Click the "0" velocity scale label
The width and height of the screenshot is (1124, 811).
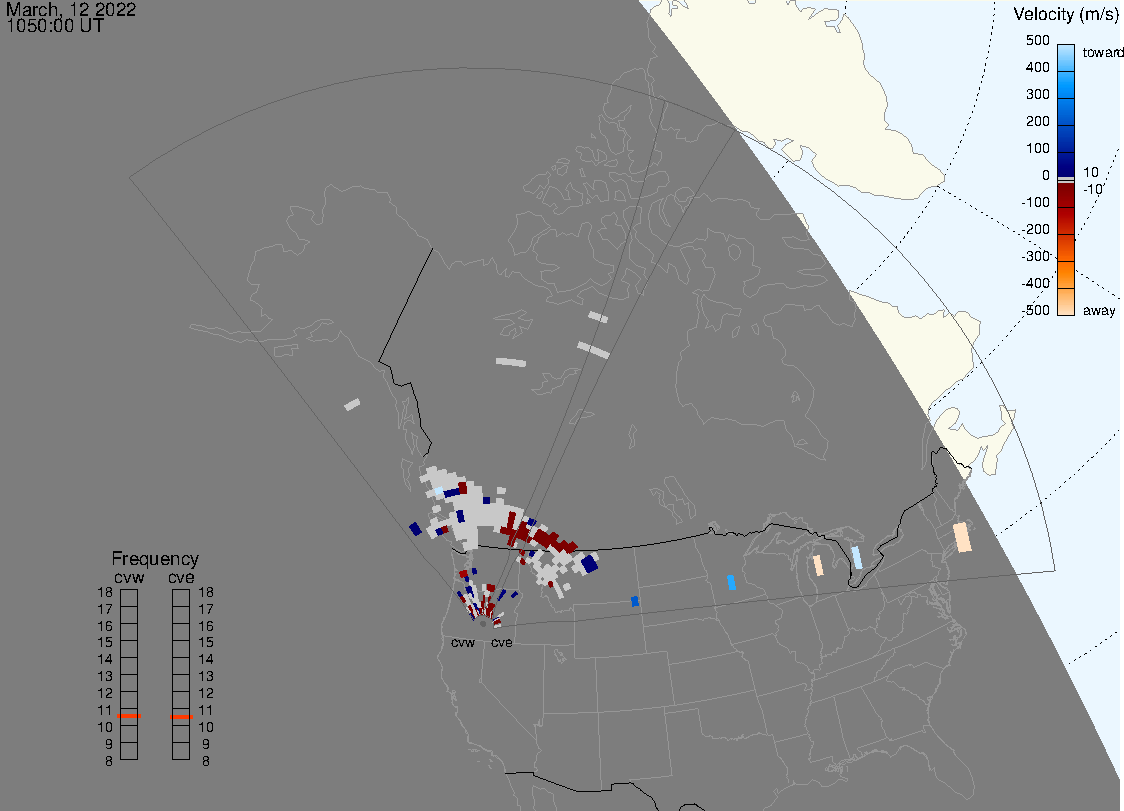pos(1046,175)
